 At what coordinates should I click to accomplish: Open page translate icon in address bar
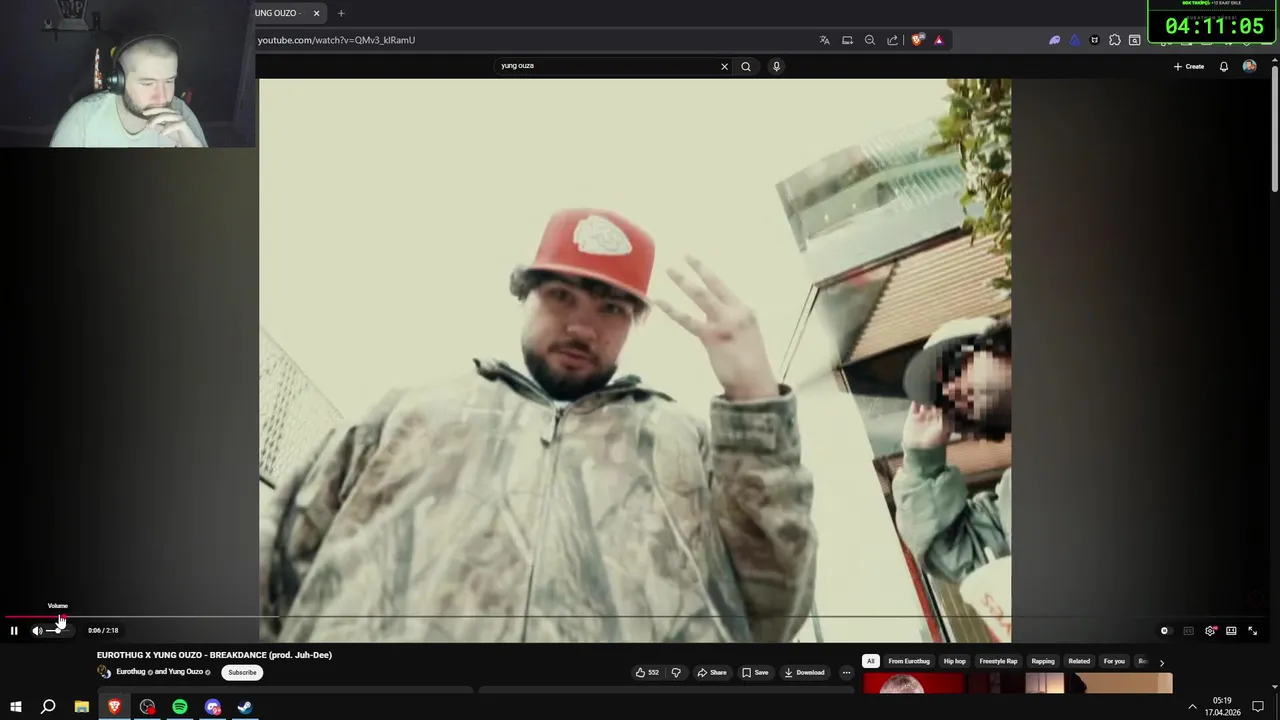(824, 40)
